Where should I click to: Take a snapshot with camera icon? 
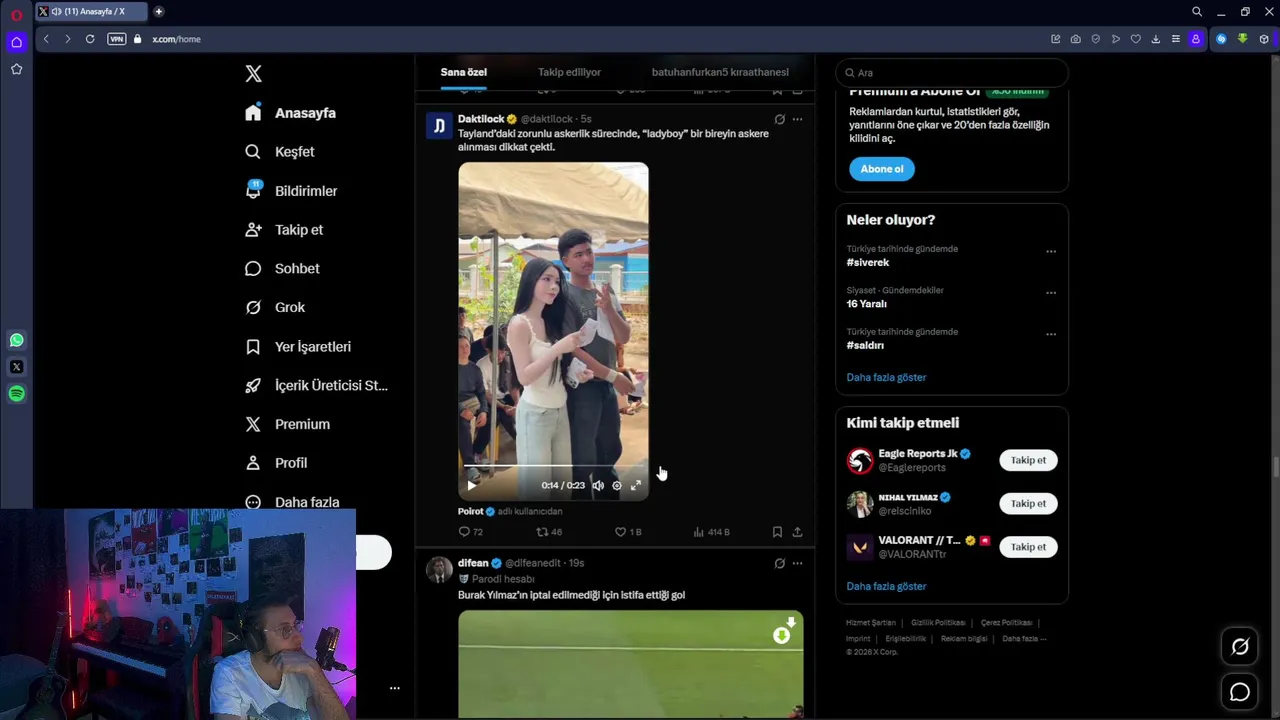[x=1075, y=39]
